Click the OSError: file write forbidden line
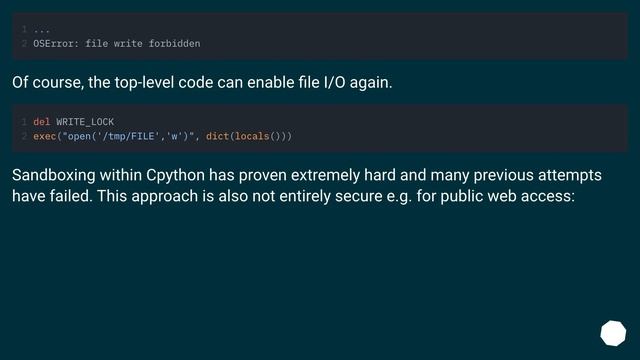640x360 pixels. pos(117,44)
